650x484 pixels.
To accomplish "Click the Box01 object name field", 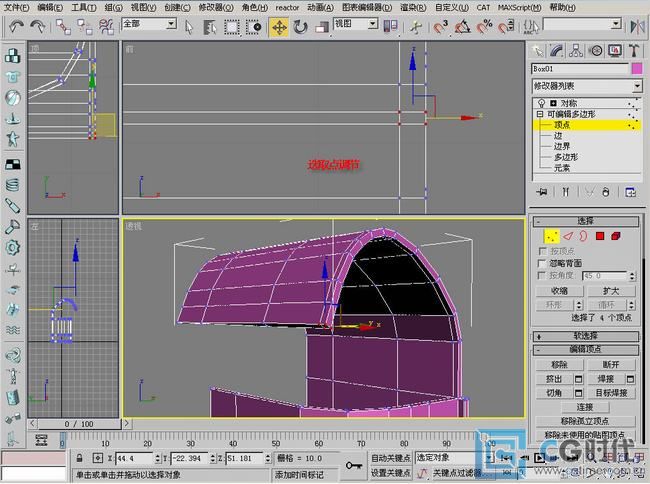I will click(580, 69).
